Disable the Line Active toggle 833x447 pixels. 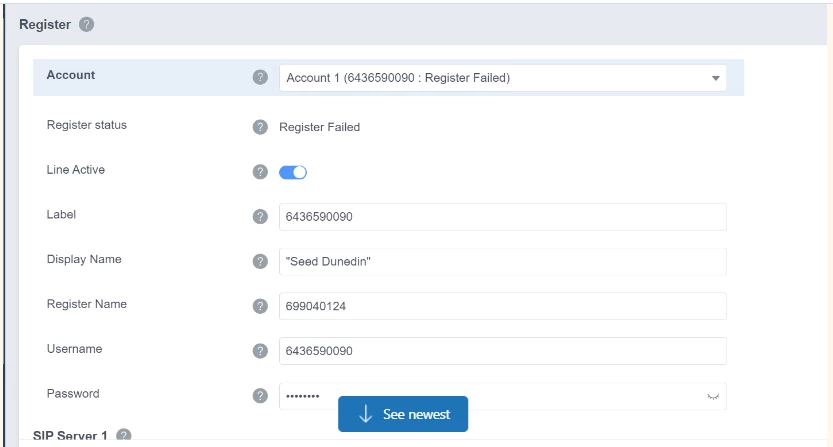[x=293, y=172]
